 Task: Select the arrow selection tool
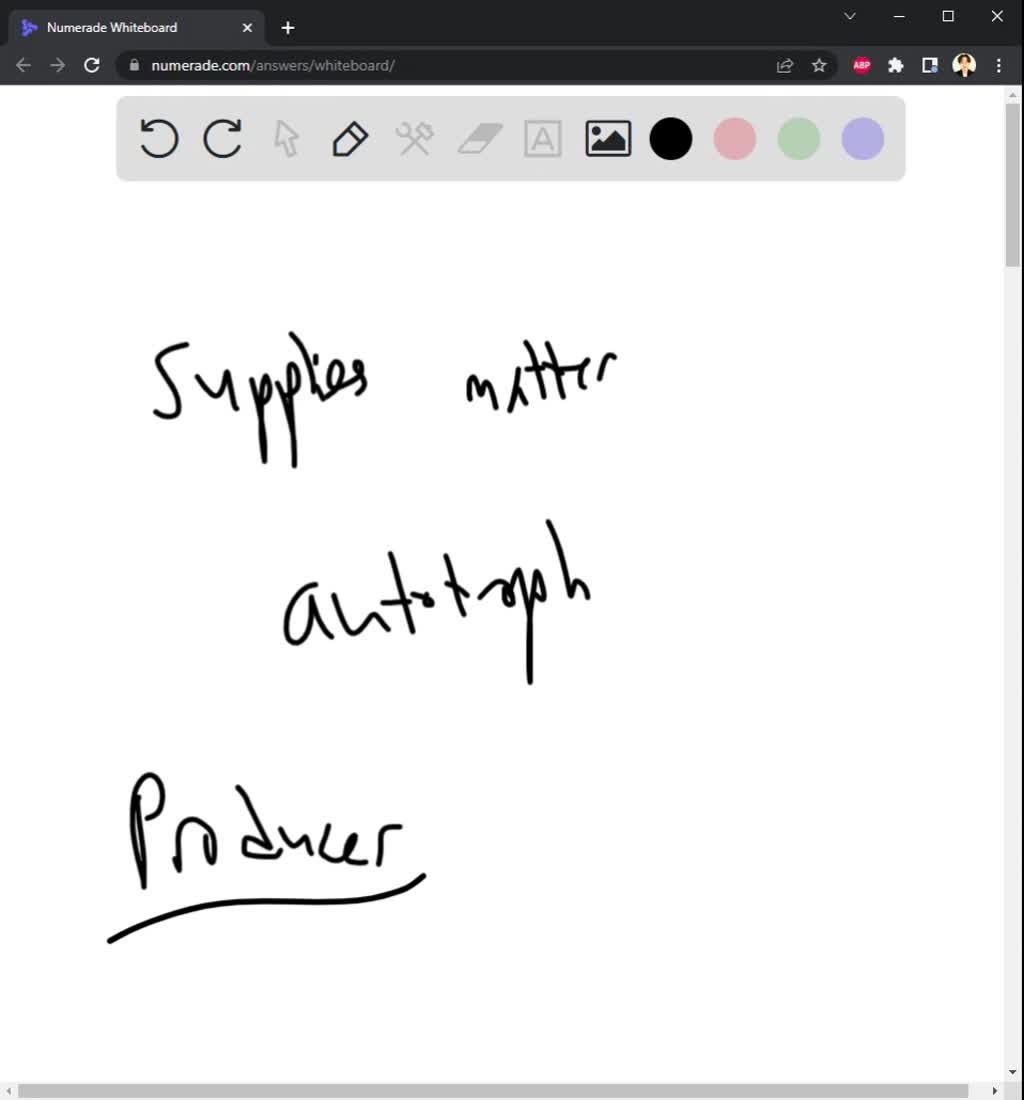[x=285, y=139]
